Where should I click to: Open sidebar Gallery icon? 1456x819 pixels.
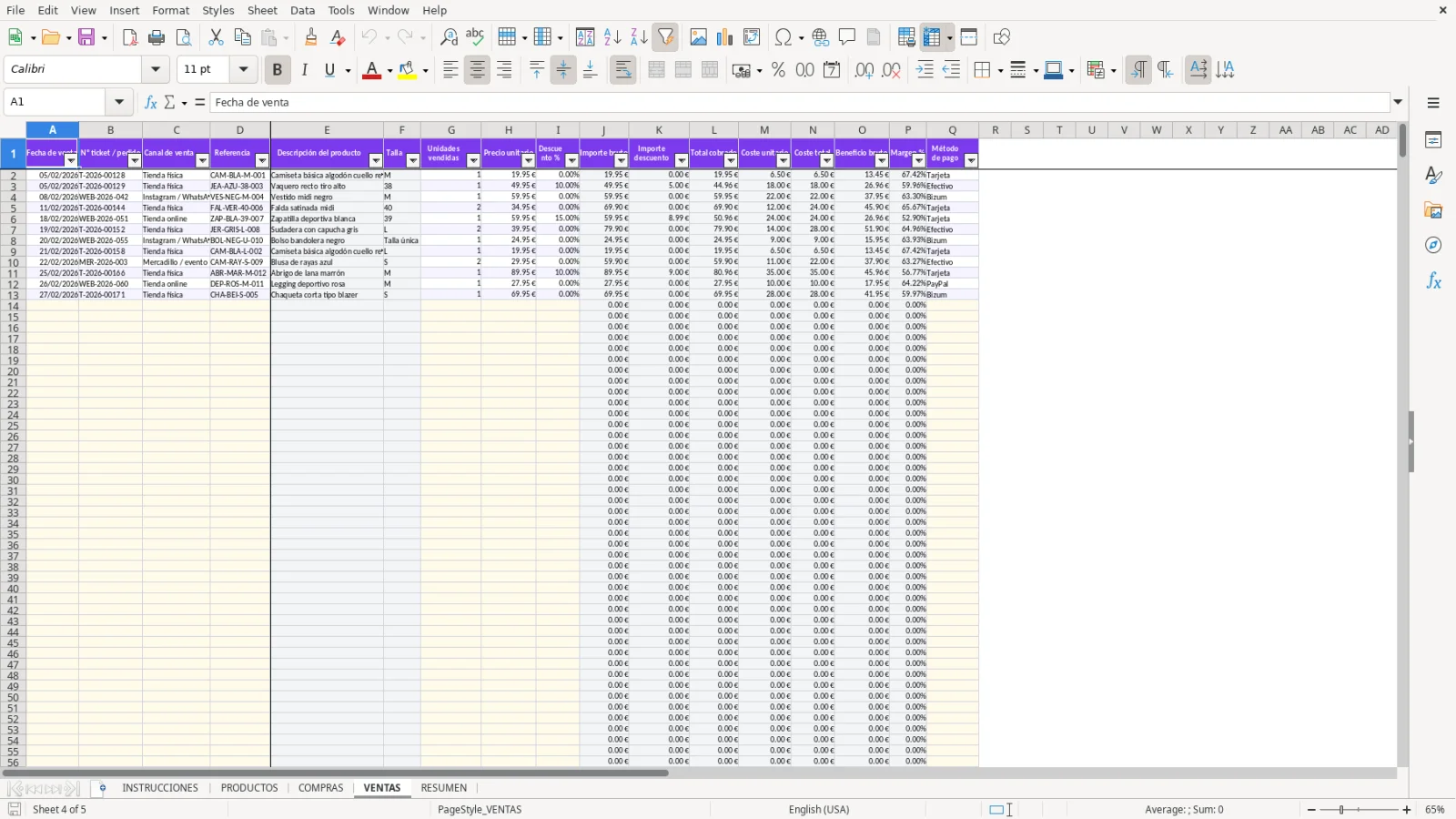(x=1433, y=210)
